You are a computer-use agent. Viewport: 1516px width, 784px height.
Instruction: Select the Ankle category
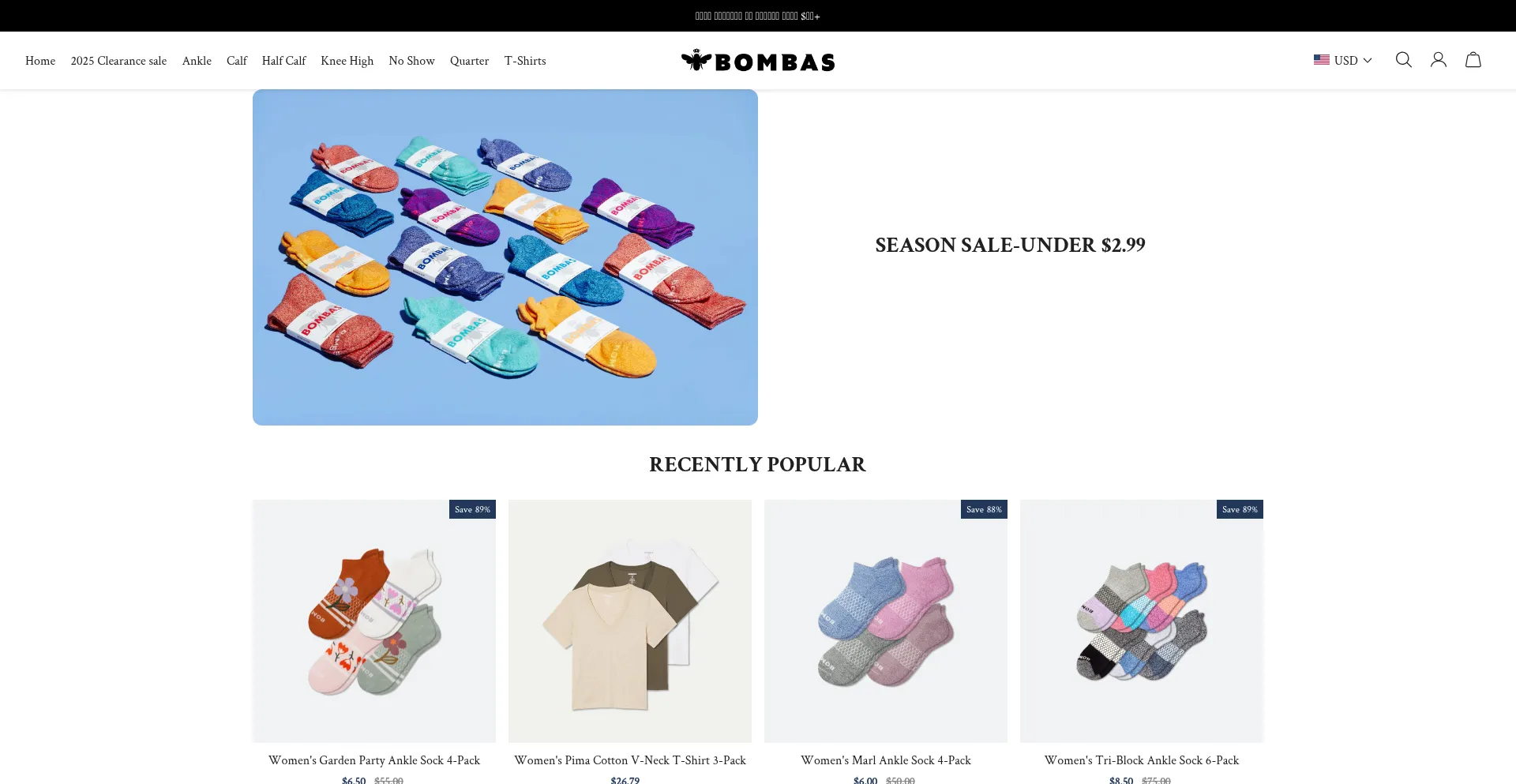pos(197,61)
